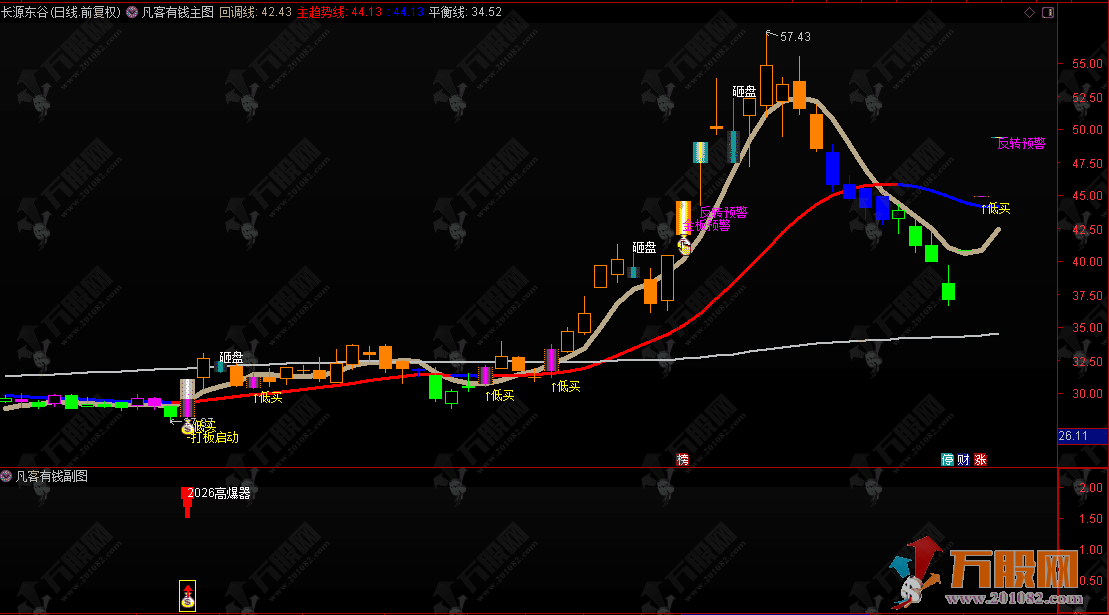
Task: Click the info panel icon beside the diamond
Action: click(x=1047, y=12)
